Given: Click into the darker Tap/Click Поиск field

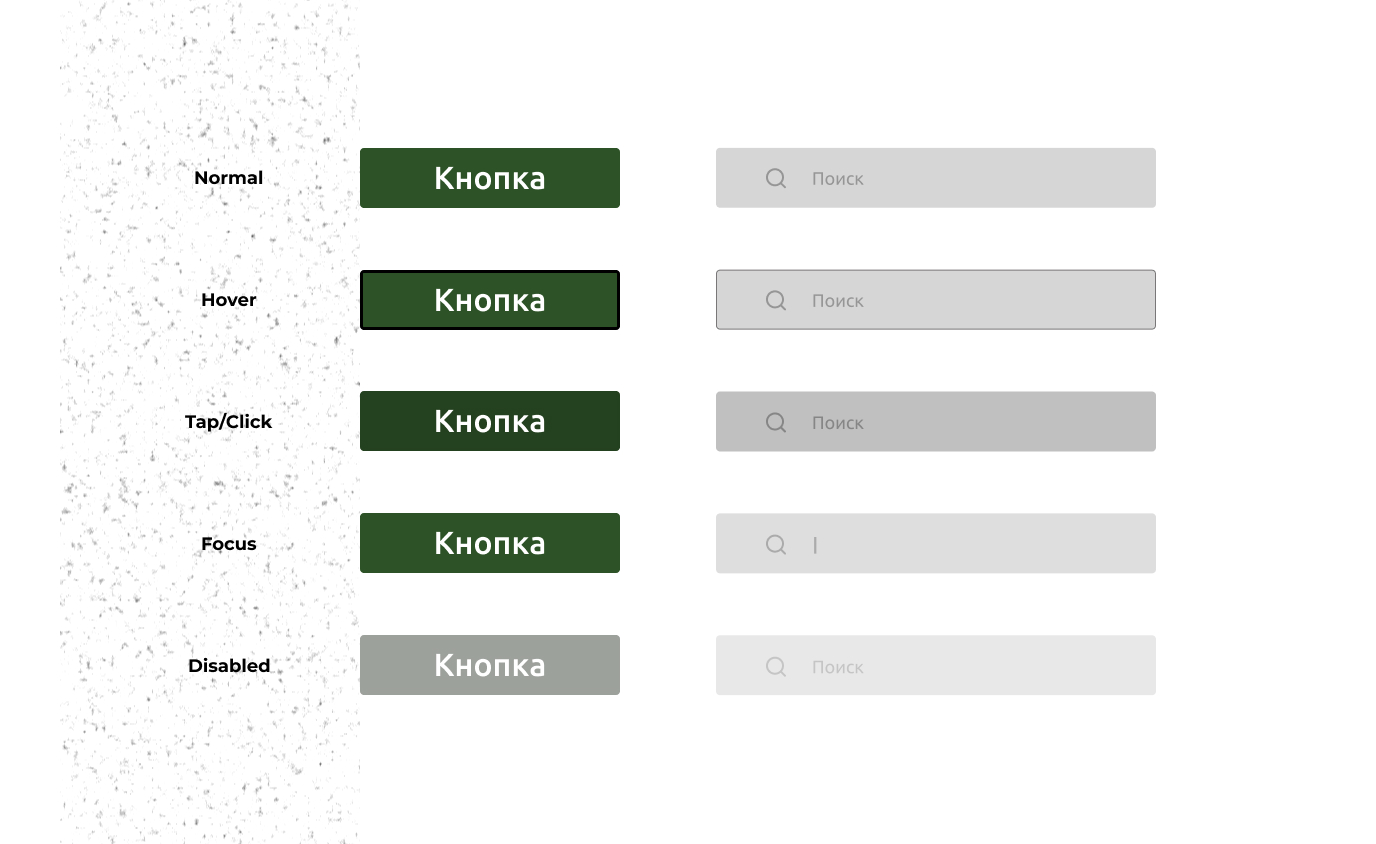Looking at the screenshot, I should [936, 421].
